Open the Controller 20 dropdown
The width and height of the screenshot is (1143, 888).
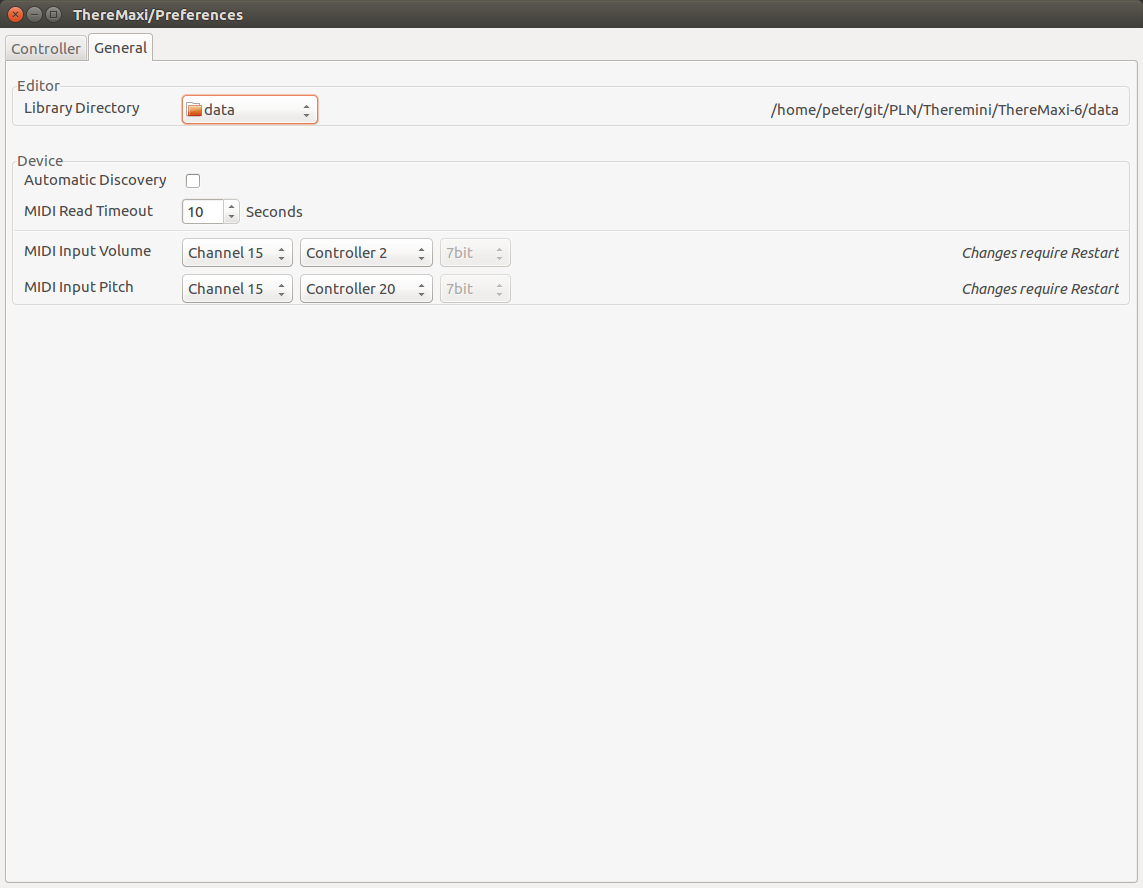tap(366, 289)
